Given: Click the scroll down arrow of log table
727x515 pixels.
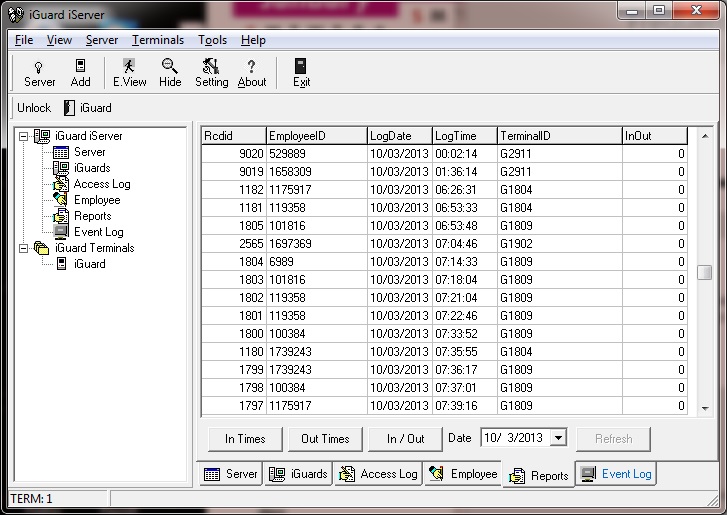Looking at the screenshot, I should 705,408.
